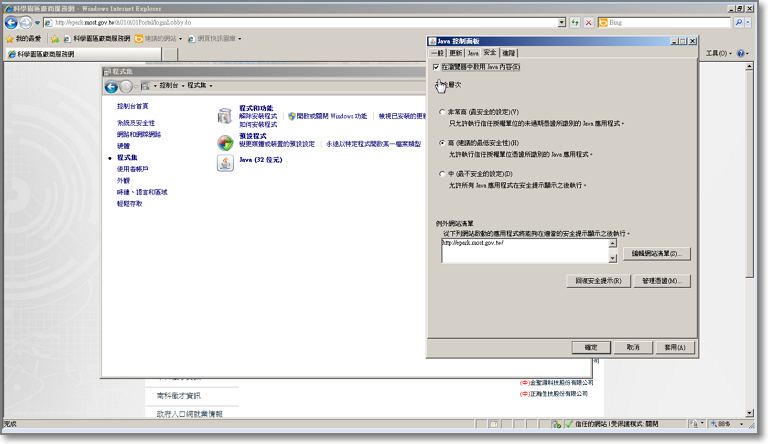Switch to 一般 tab in Java panel
Viewport: 768px width, 444px height.
[437, 53]
